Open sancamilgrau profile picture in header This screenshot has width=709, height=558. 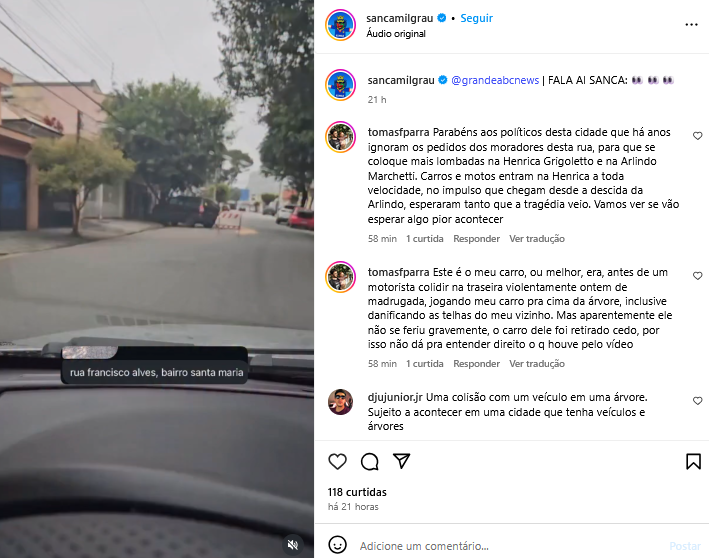[x=340, y=25]
